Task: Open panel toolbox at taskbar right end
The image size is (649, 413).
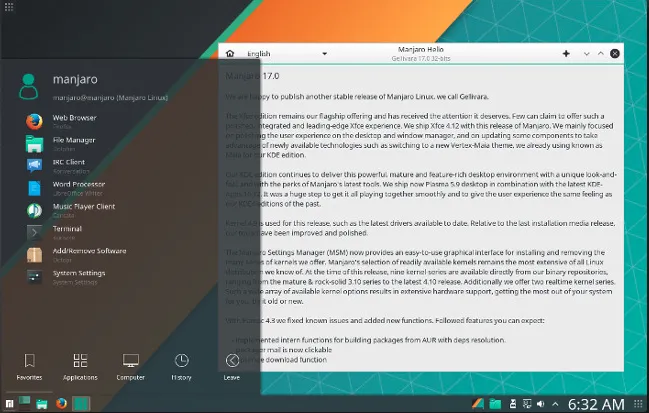Action: pyautogui.click(x=638, y=403)
